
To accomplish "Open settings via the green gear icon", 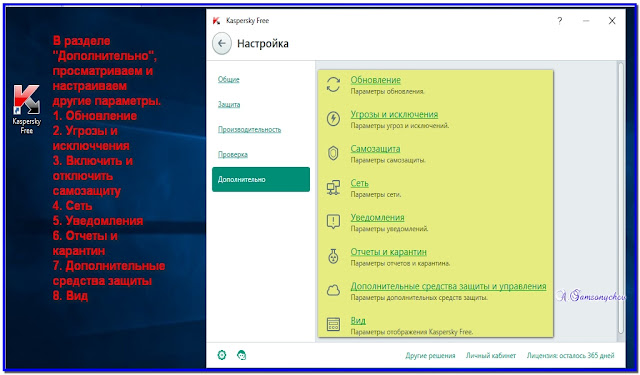I will pos(222,355).
